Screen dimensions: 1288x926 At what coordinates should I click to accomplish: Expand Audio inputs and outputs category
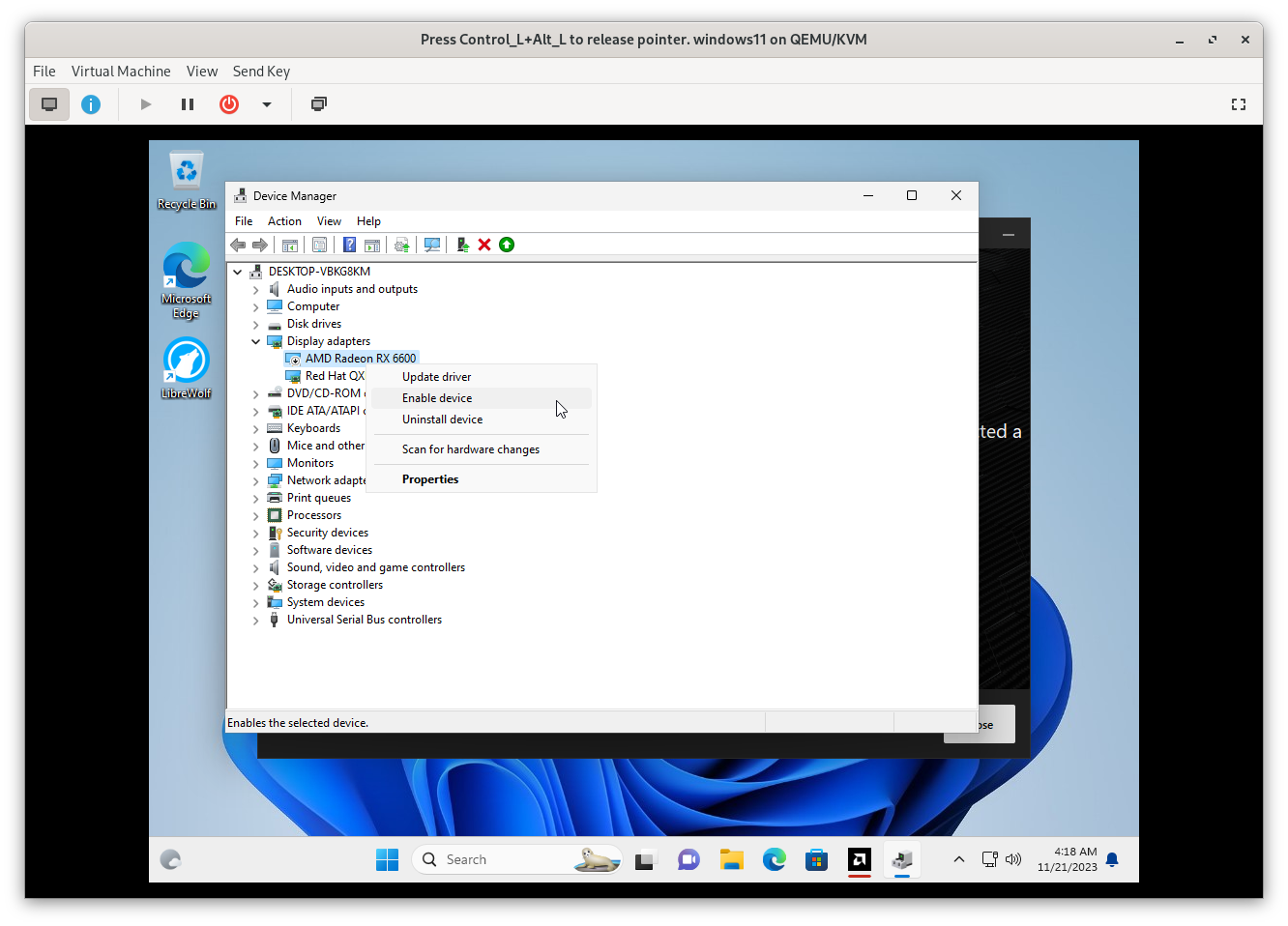pos(256,289)
